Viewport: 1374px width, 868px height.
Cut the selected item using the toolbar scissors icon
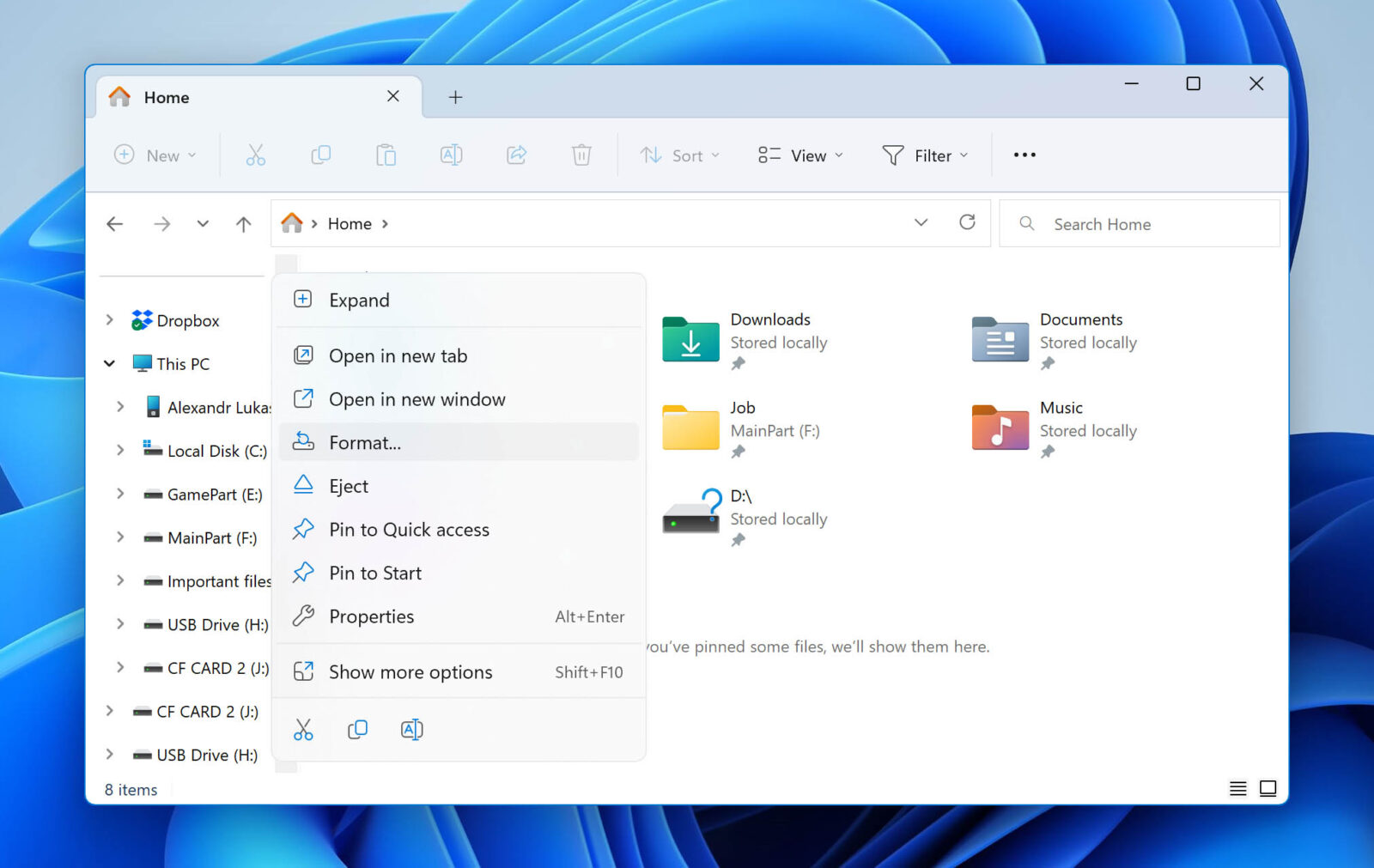[255, 155]
